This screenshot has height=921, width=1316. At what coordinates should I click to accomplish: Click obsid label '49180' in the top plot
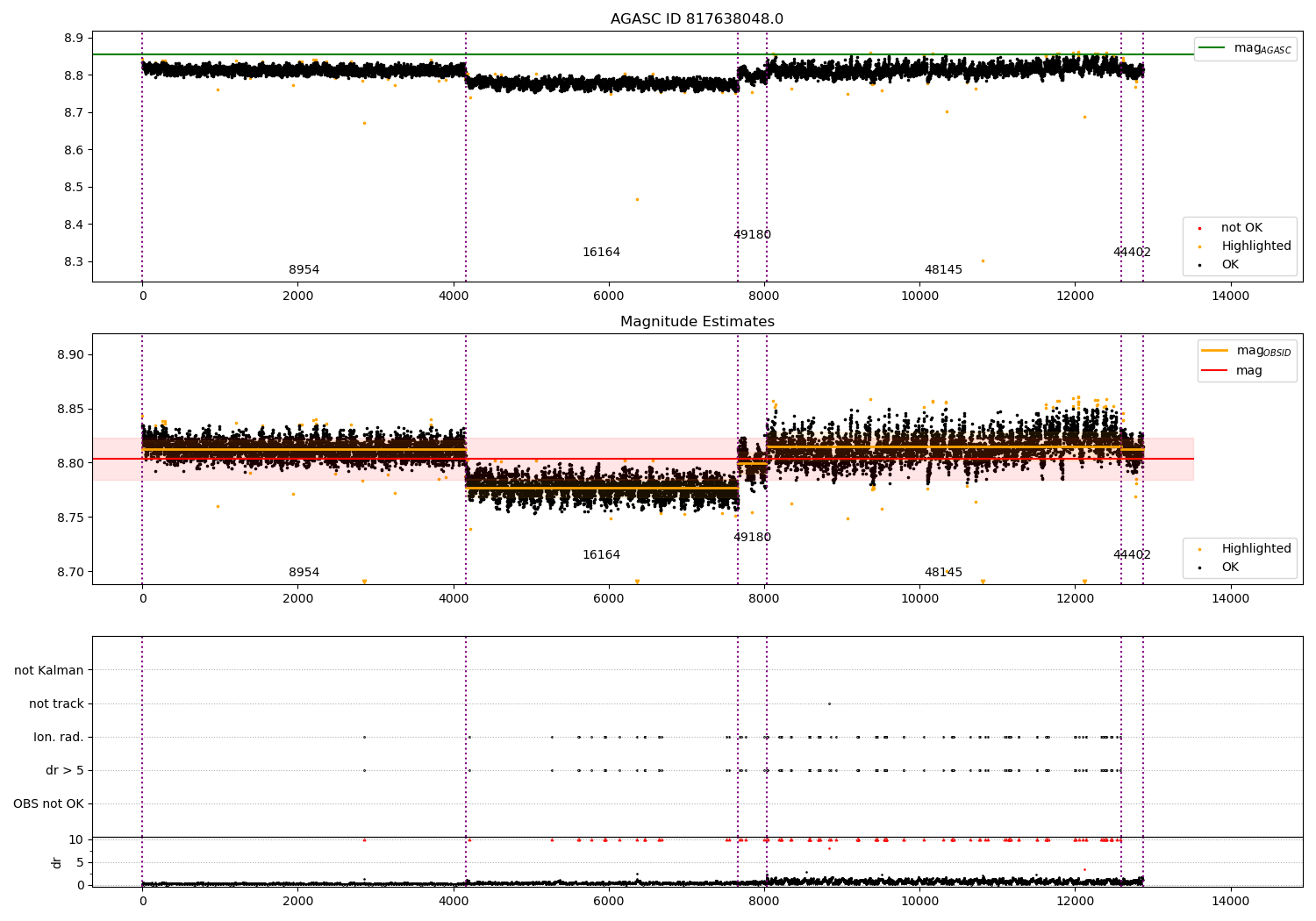[752, 235]
